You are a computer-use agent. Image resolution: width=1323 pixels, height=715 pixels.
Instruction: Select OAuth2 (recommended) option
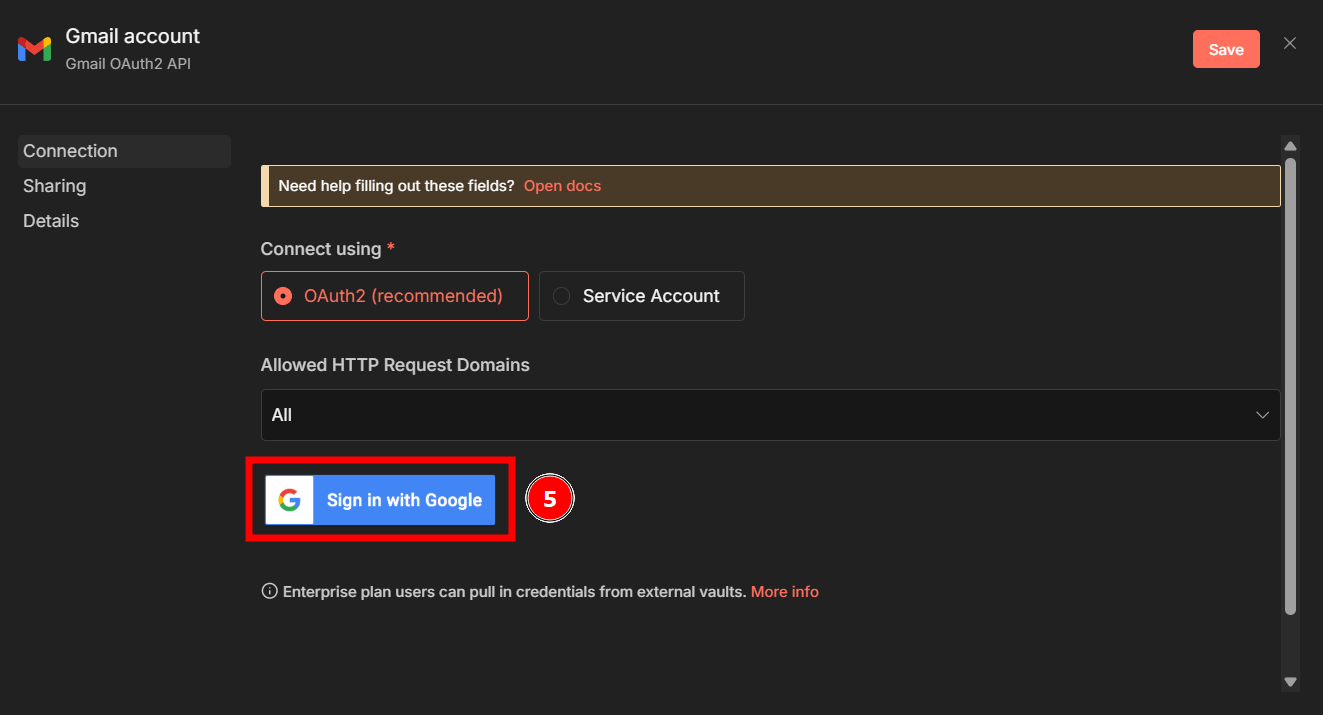pyautogui.click(x=395, y=296)
